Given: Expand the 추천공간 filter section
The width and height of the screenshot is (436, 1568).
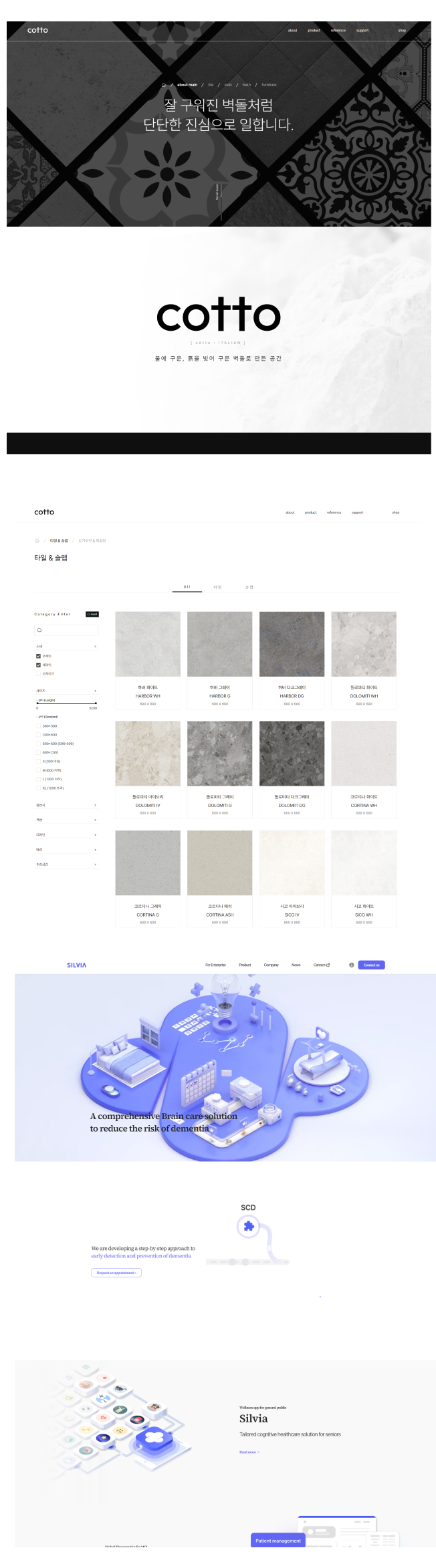Looking at the screenshot, I should (x=95, y=865).
